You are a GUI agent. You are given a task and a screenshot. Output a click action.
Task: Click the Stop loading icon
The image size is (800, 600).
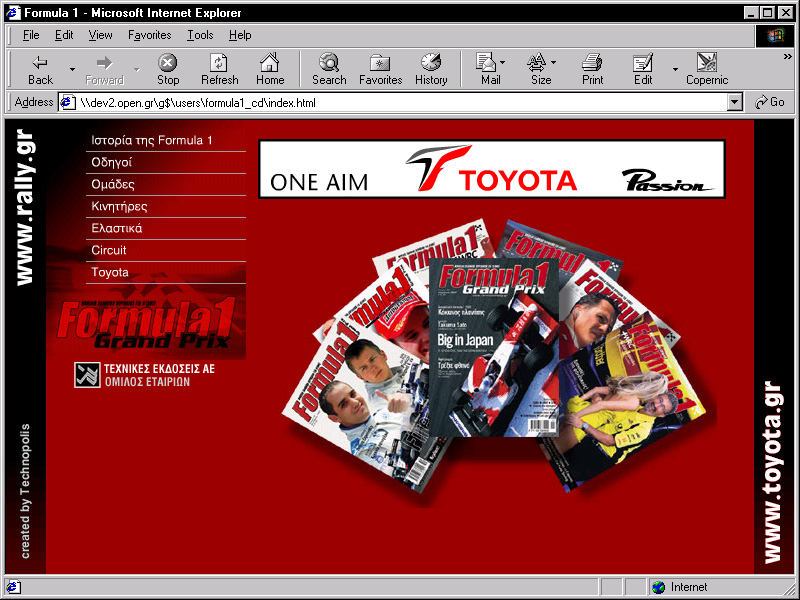(x=168, y=69)
